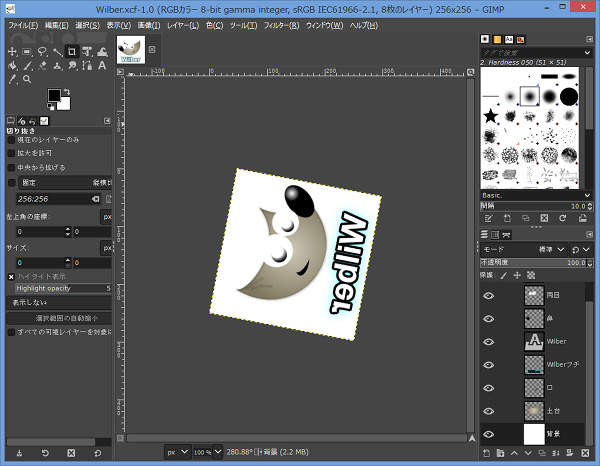Select the Free Select lasso tool

(43, 51)
